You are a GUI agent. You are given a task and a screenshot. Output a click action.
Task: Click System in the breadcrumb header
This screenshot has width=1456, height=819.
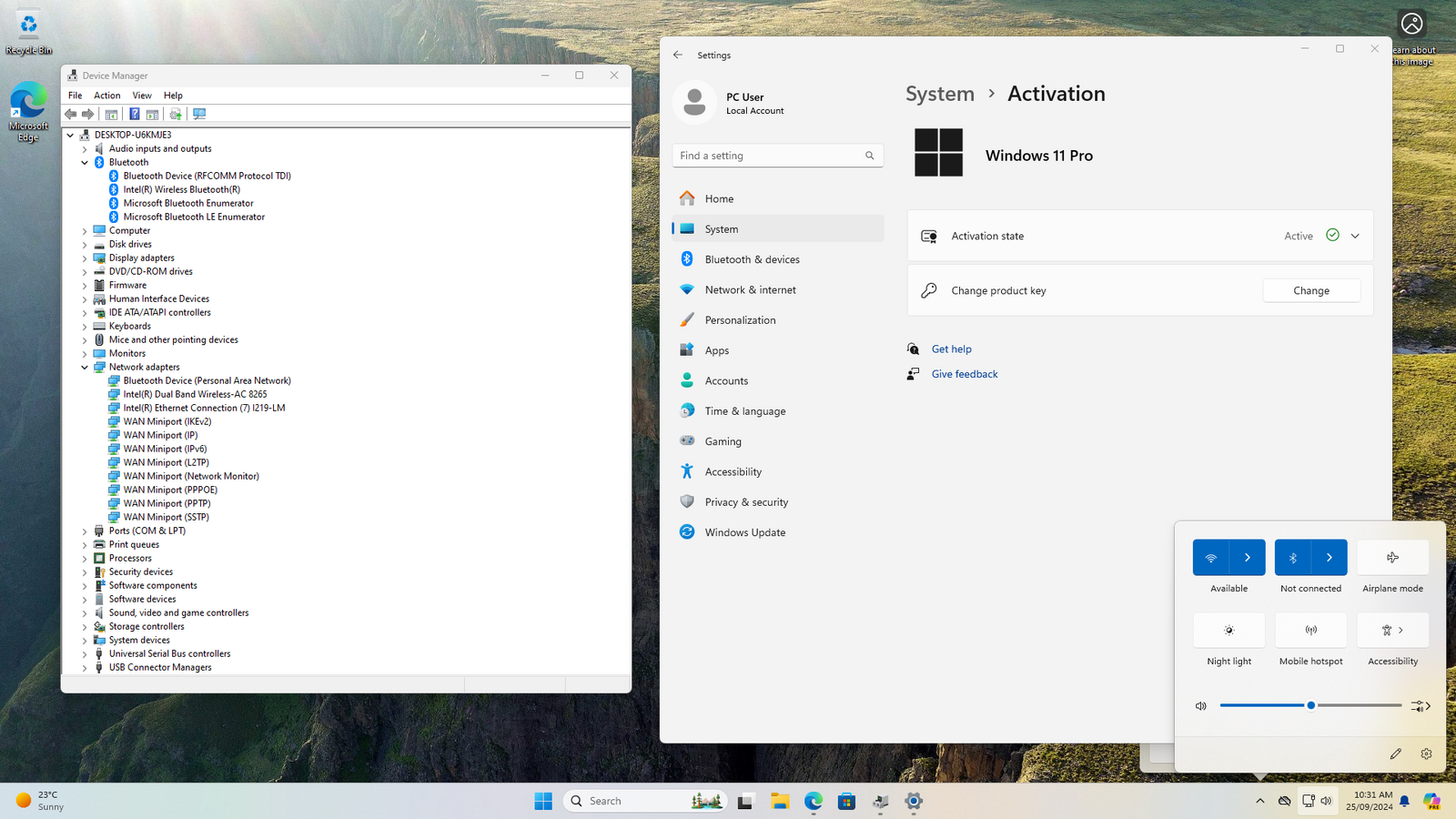pos(940,94)
